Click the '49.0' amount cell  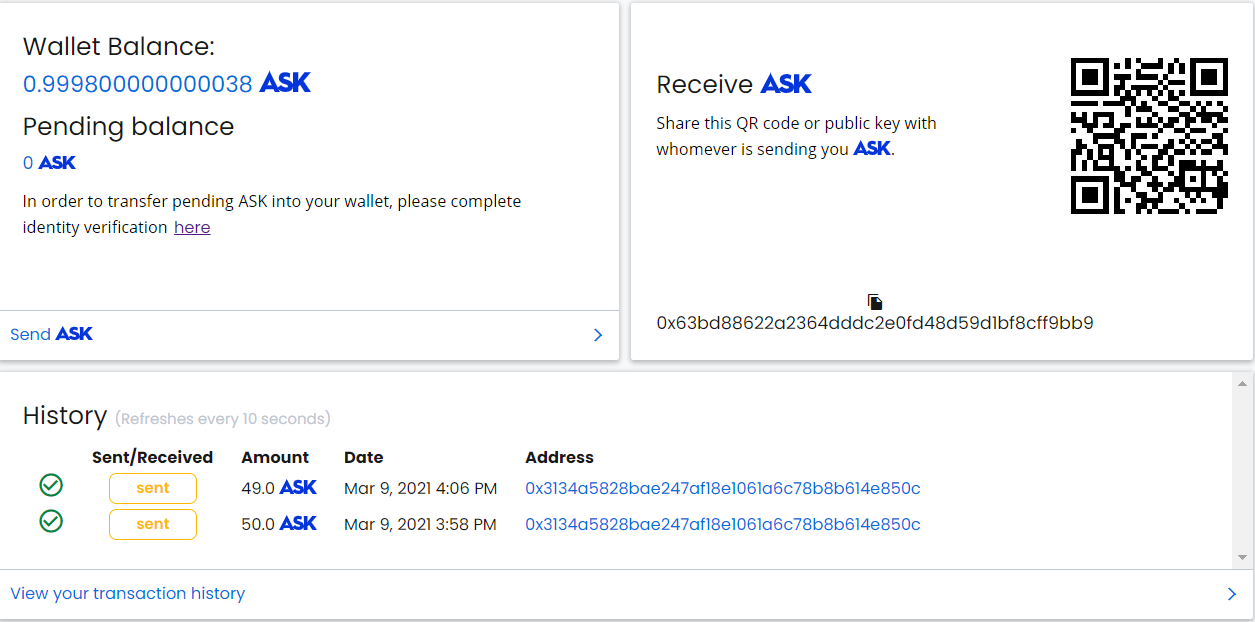[x=258, y=488]
